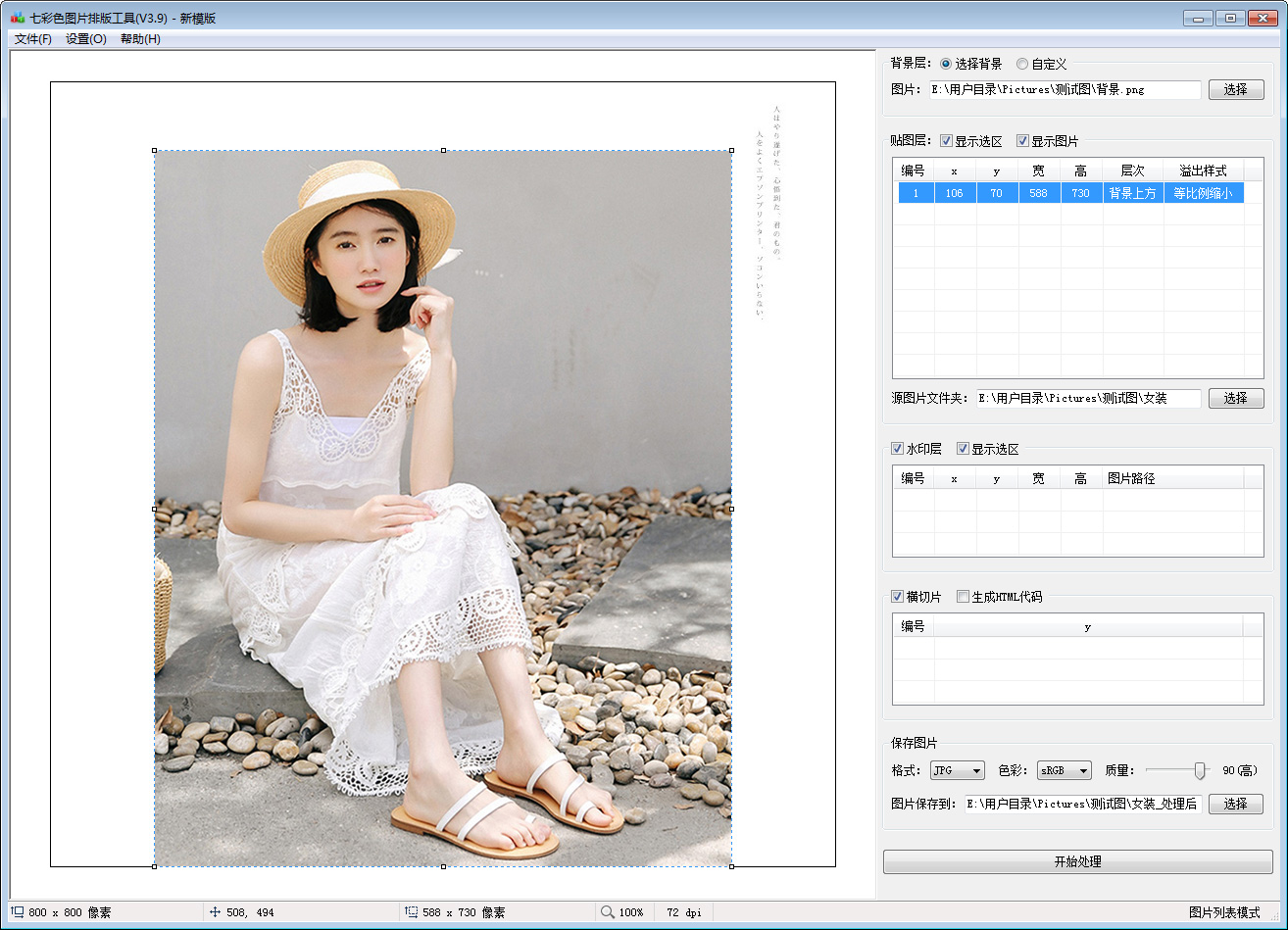Click the 图片路径 column header in watermark table
Screen dimensions: 1288x930
pos(1172,478)
